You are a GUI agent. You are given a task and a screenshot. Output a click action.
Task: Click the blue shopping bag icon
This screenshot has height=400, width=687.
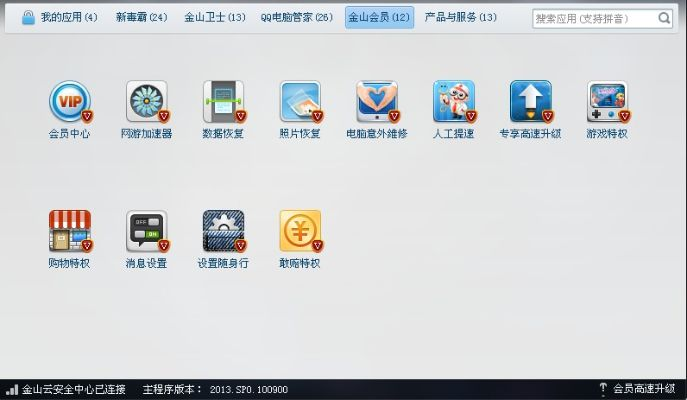(28, 17)
